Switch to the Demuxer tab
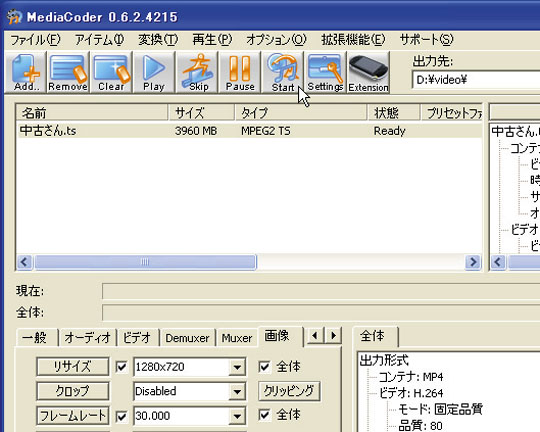Screen dimensions: 540x432 [x=187, y=338]
